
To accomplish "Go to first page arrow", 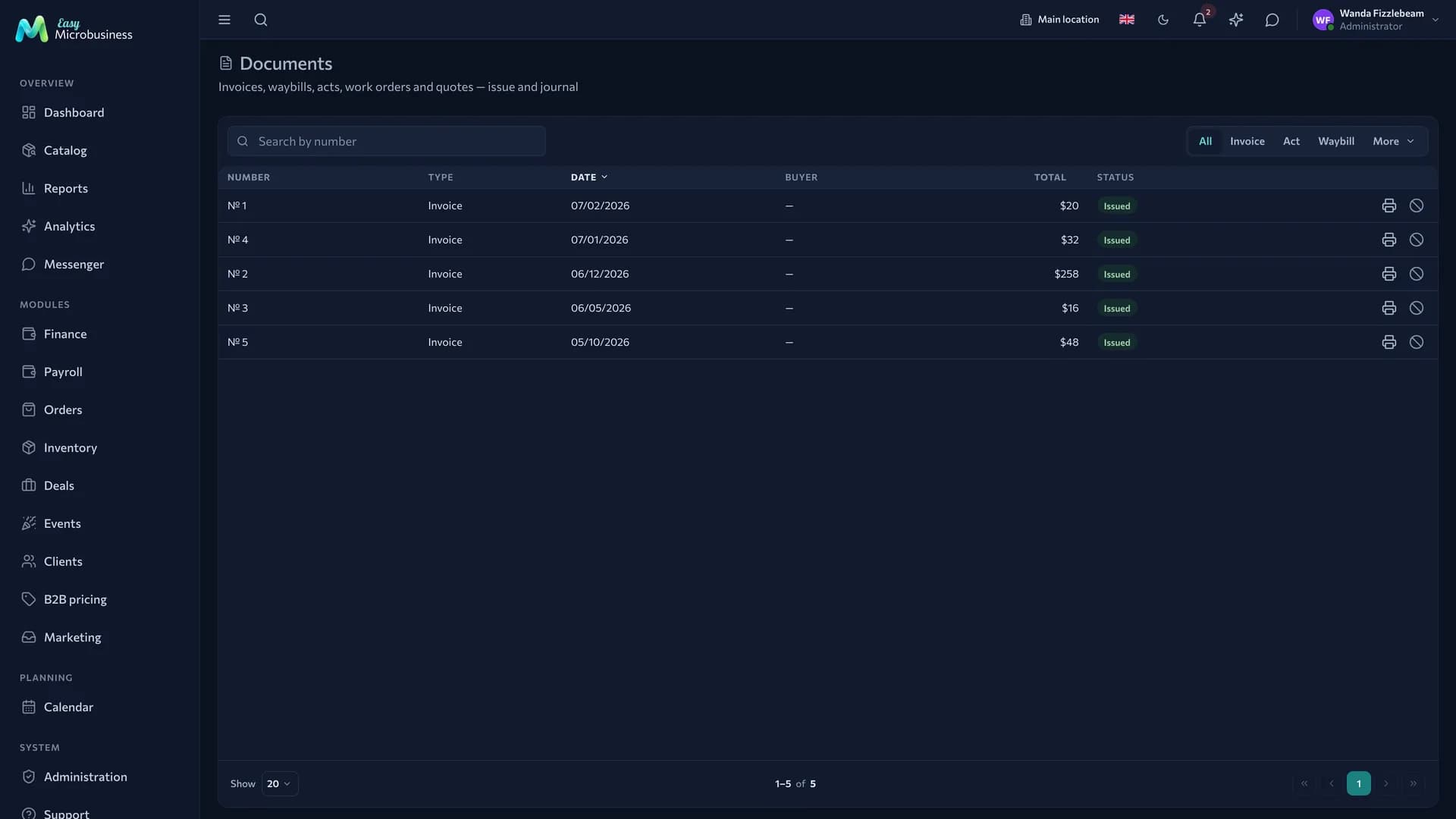I will [x=1304, y=784].
